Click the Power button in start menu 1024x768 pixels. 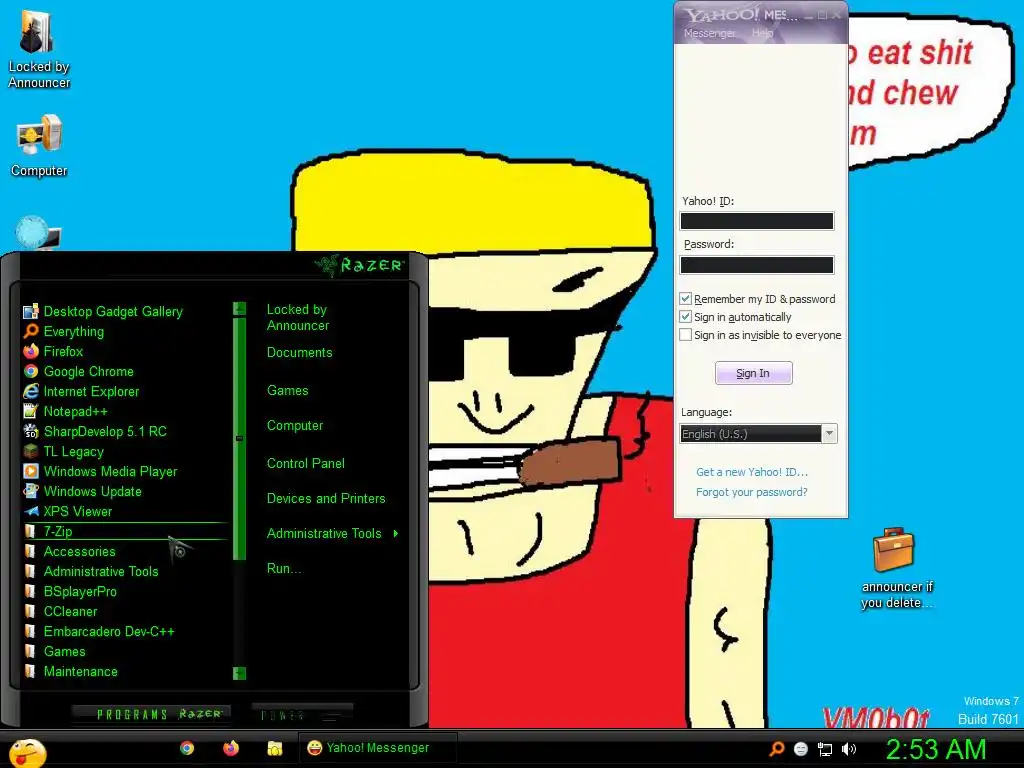(302, 715)
